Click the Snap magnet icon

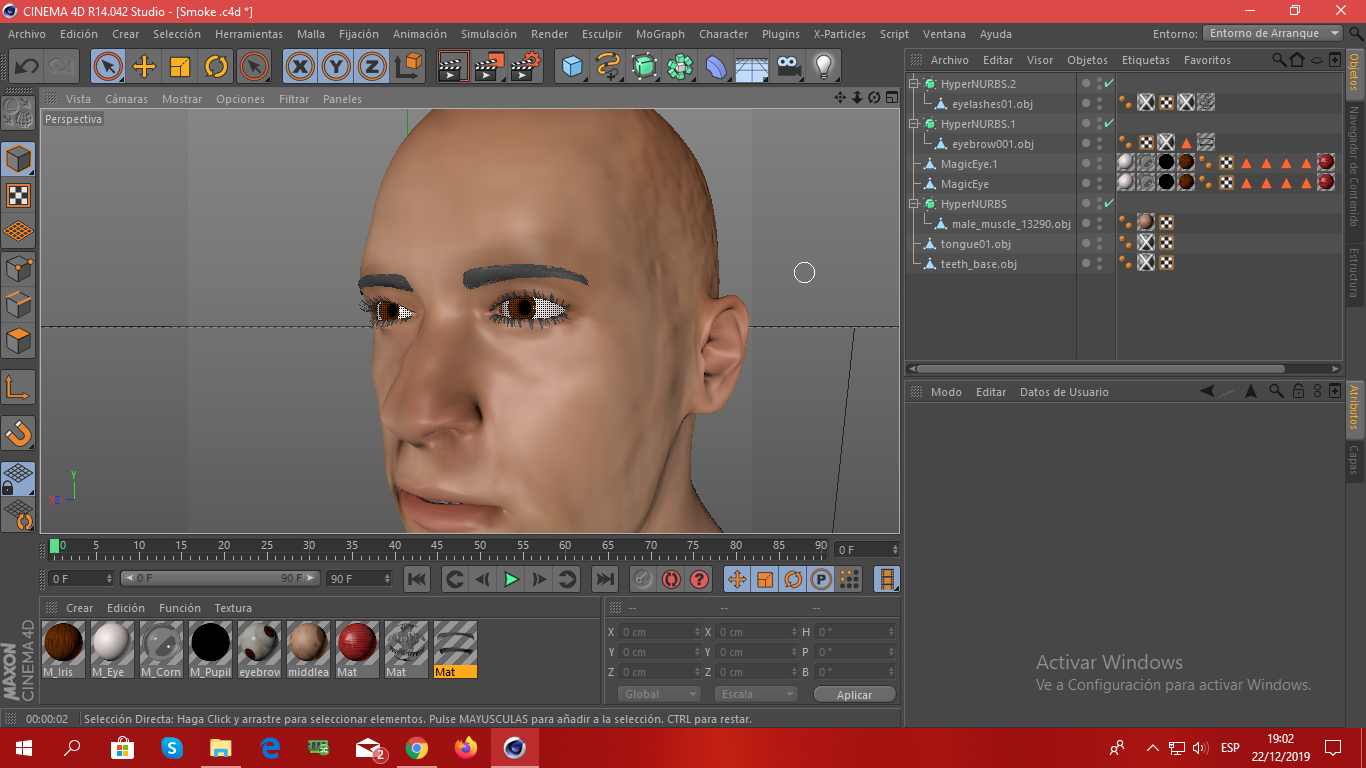pos(19,433)
